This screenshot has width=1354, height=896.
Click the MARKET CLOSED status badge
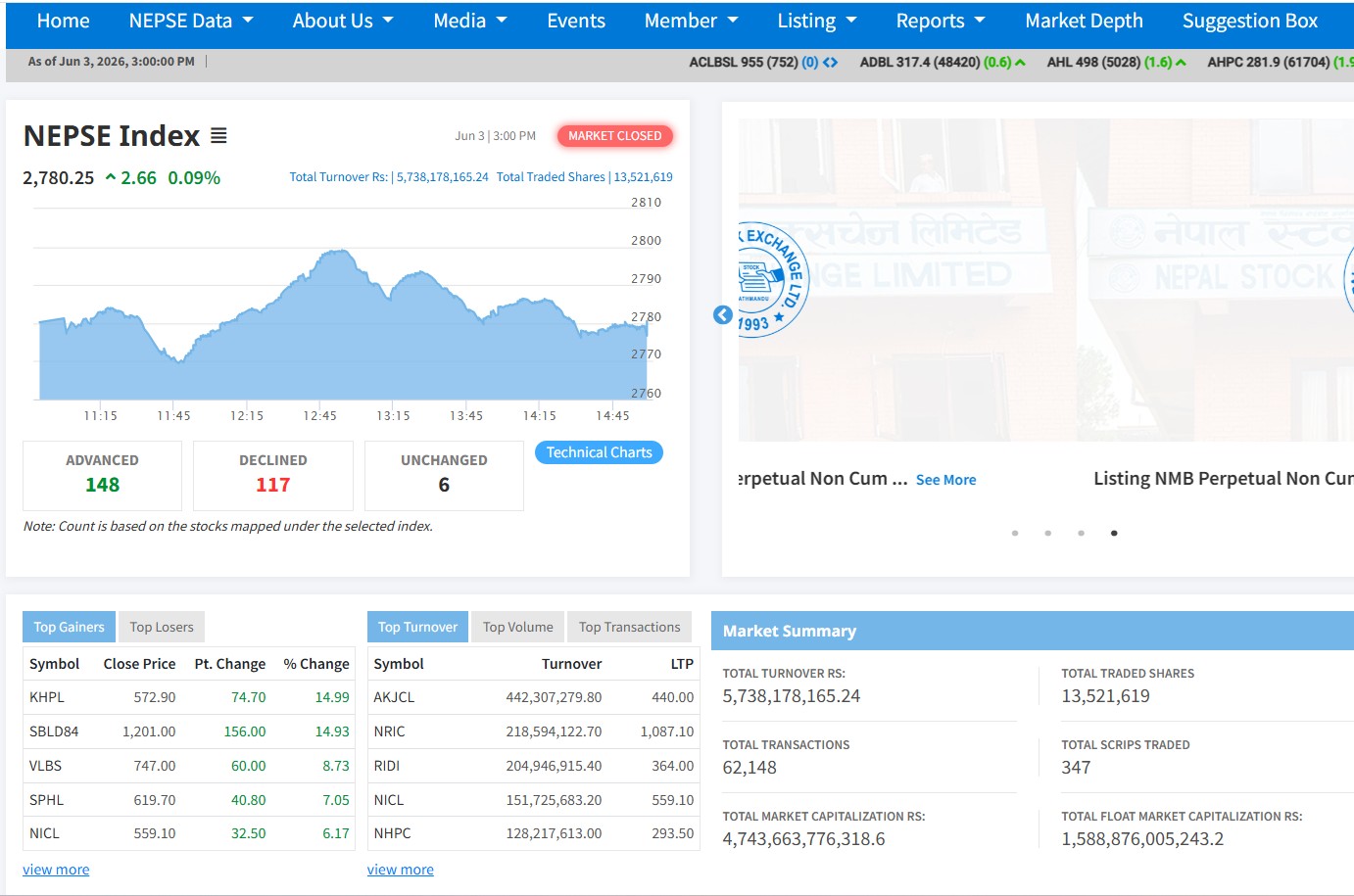coord(614,136)
